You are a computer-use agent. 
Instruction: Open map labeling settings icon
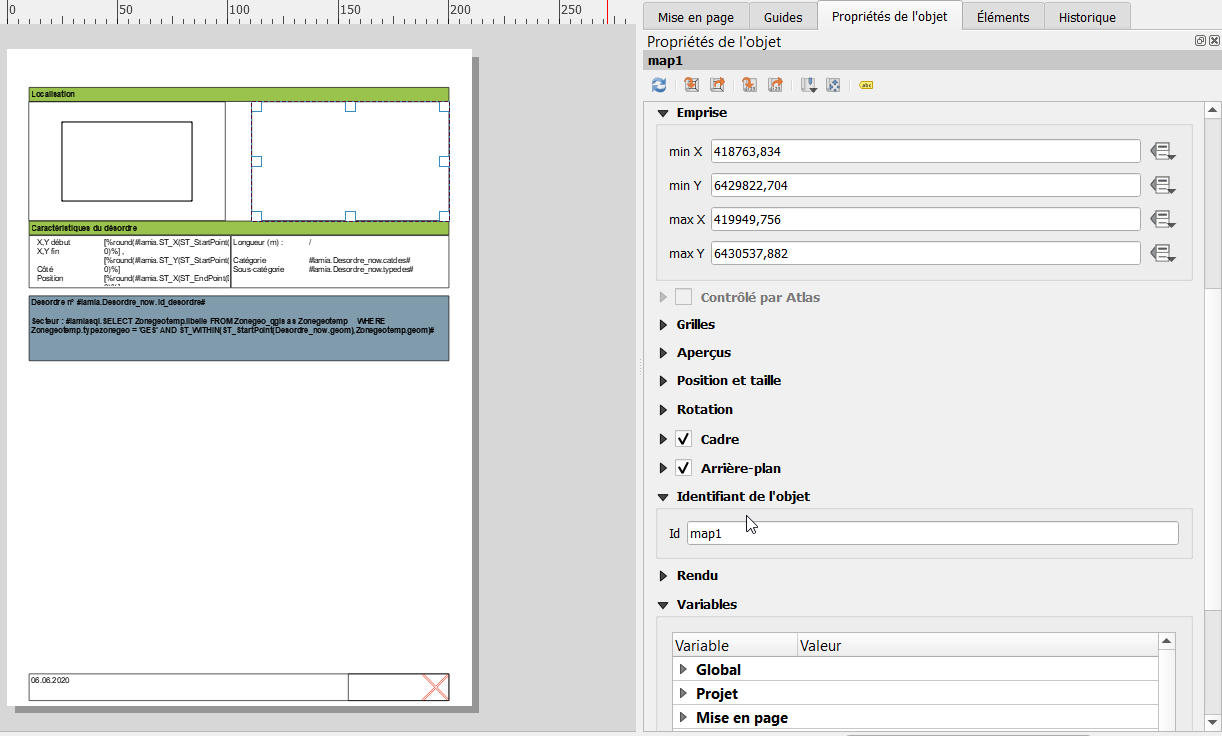[x=866, y=86]
